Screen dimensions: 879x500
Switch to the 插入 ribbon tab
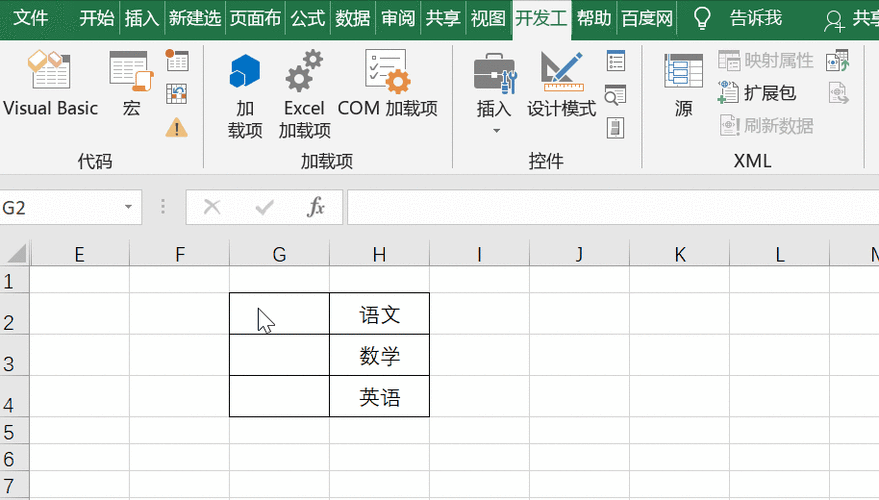(x=141, y=18)
